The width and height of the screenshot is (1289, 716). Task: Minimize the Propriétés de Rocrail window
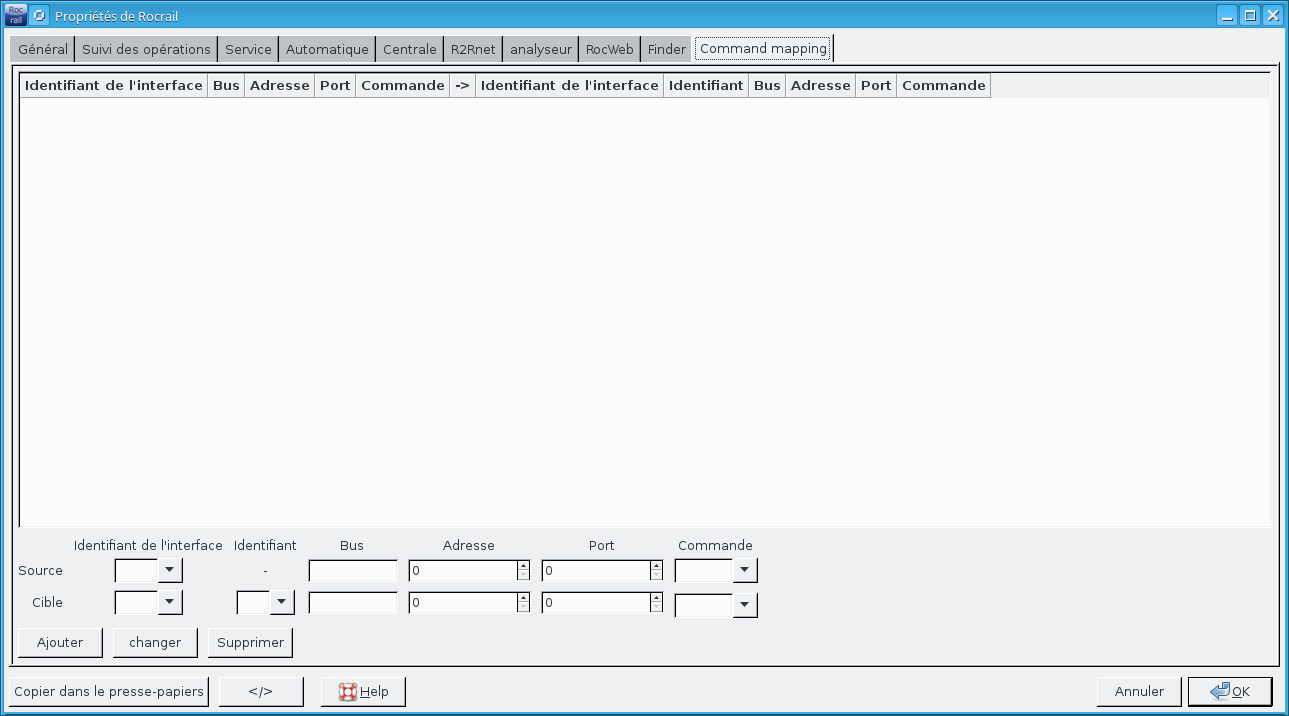[1226, 16]
